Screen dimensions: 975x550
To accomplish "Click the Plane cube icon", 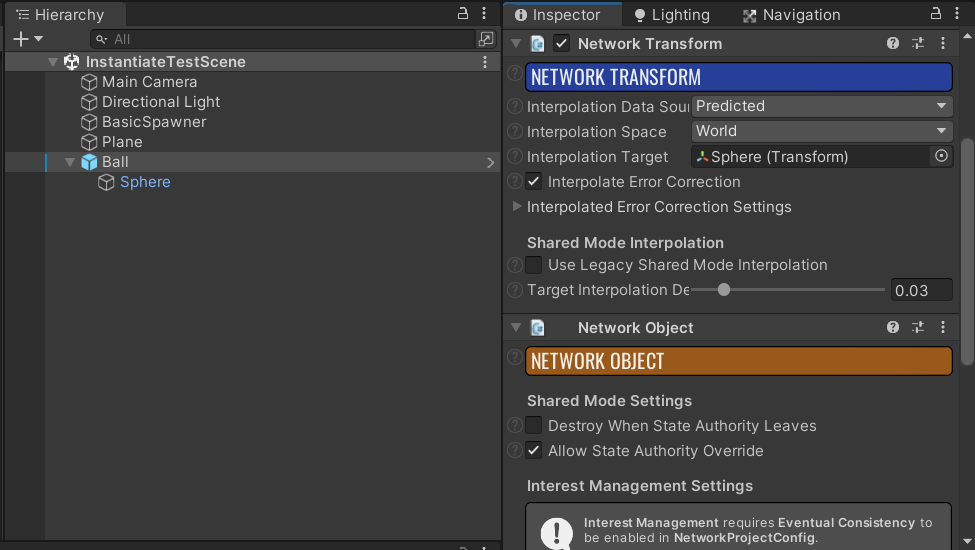I will (90, 142).
